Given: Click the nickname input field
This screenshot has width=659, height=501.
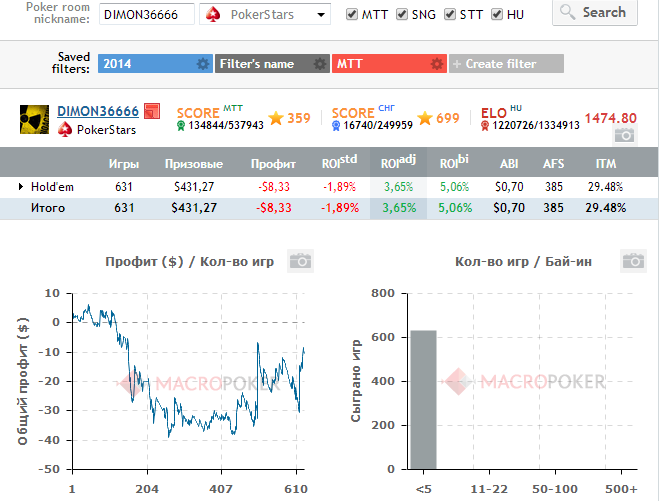Looking at the screenshot, I should [147, 14].
